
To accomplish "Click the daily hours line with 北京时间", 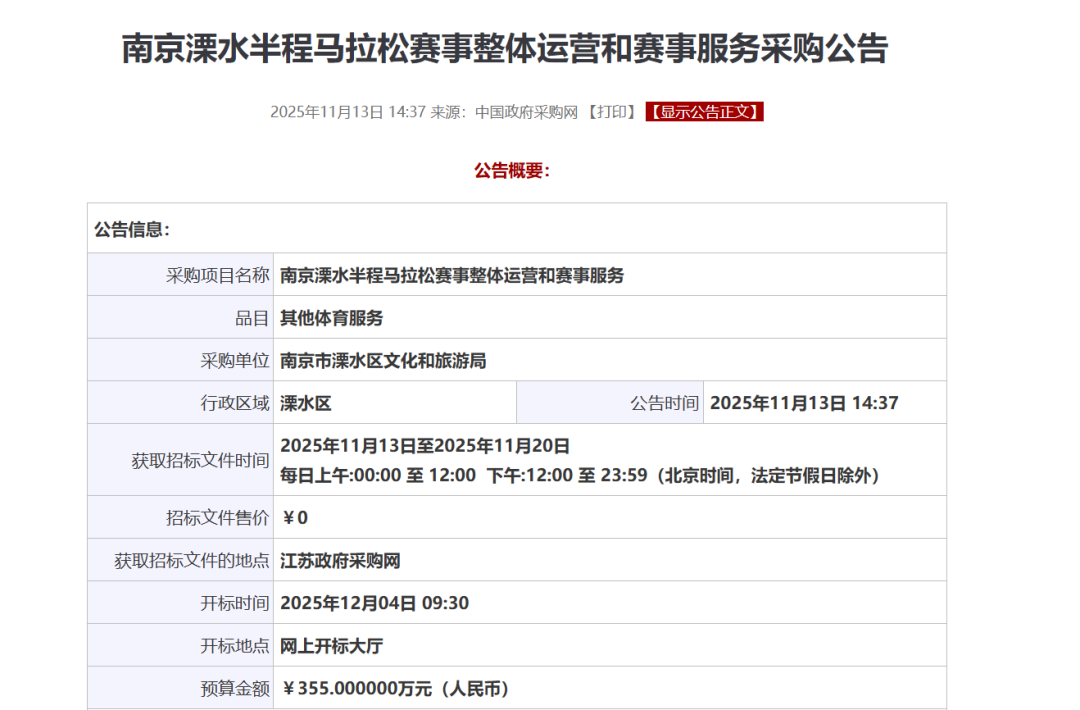I will point(579,476).
